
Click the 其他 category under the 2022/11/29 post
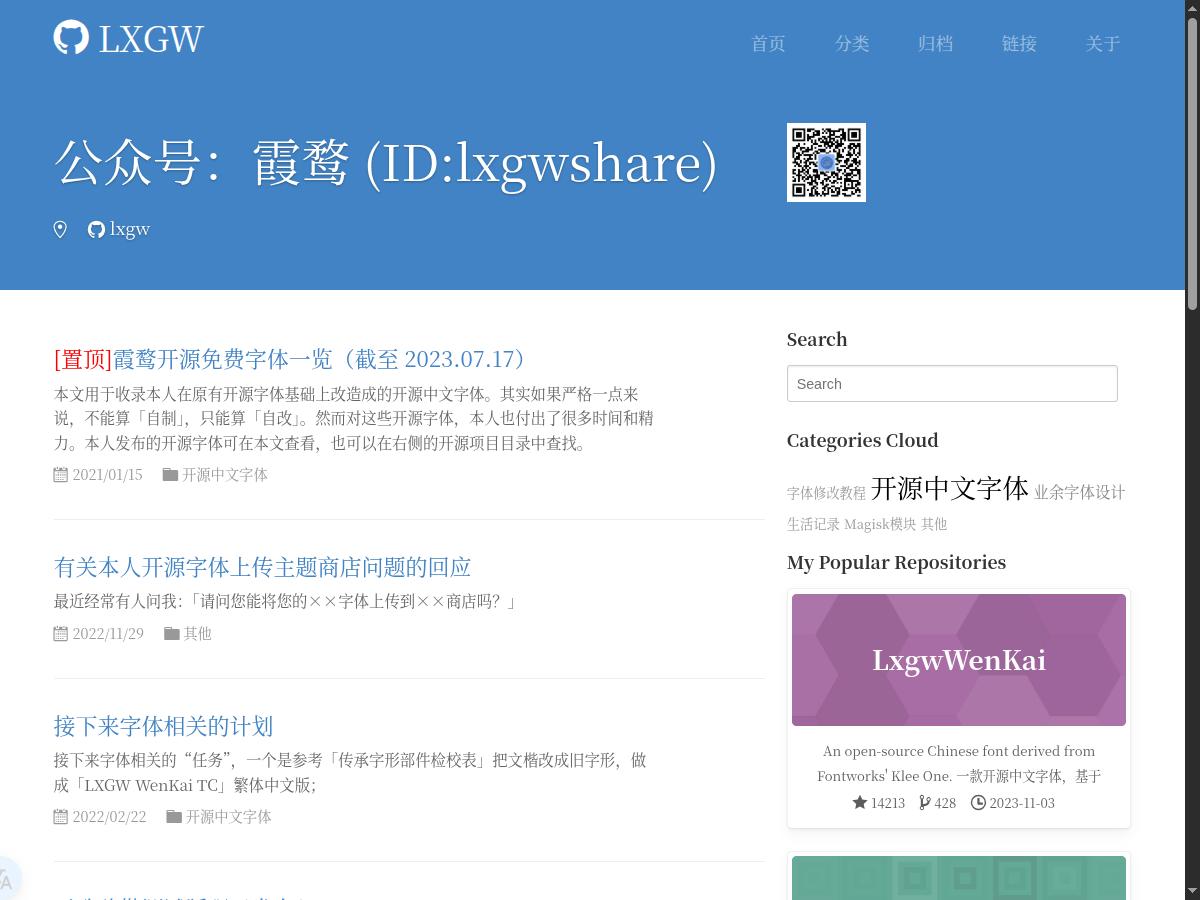[x=197, y=633]
